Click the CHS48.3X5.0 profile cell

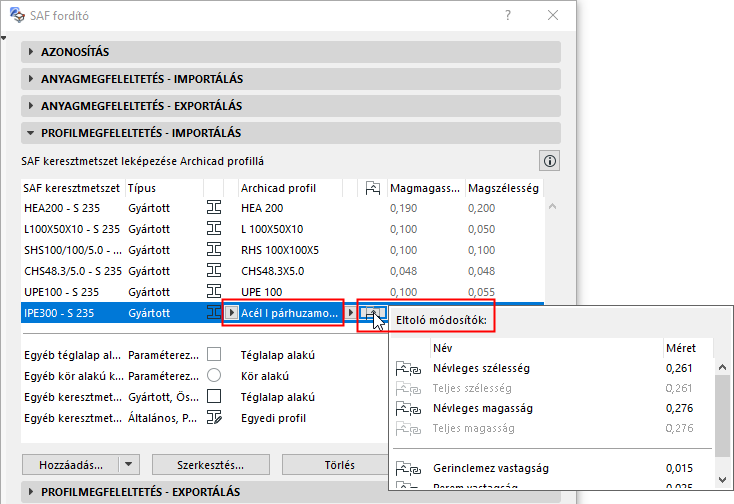coord(272,271)
